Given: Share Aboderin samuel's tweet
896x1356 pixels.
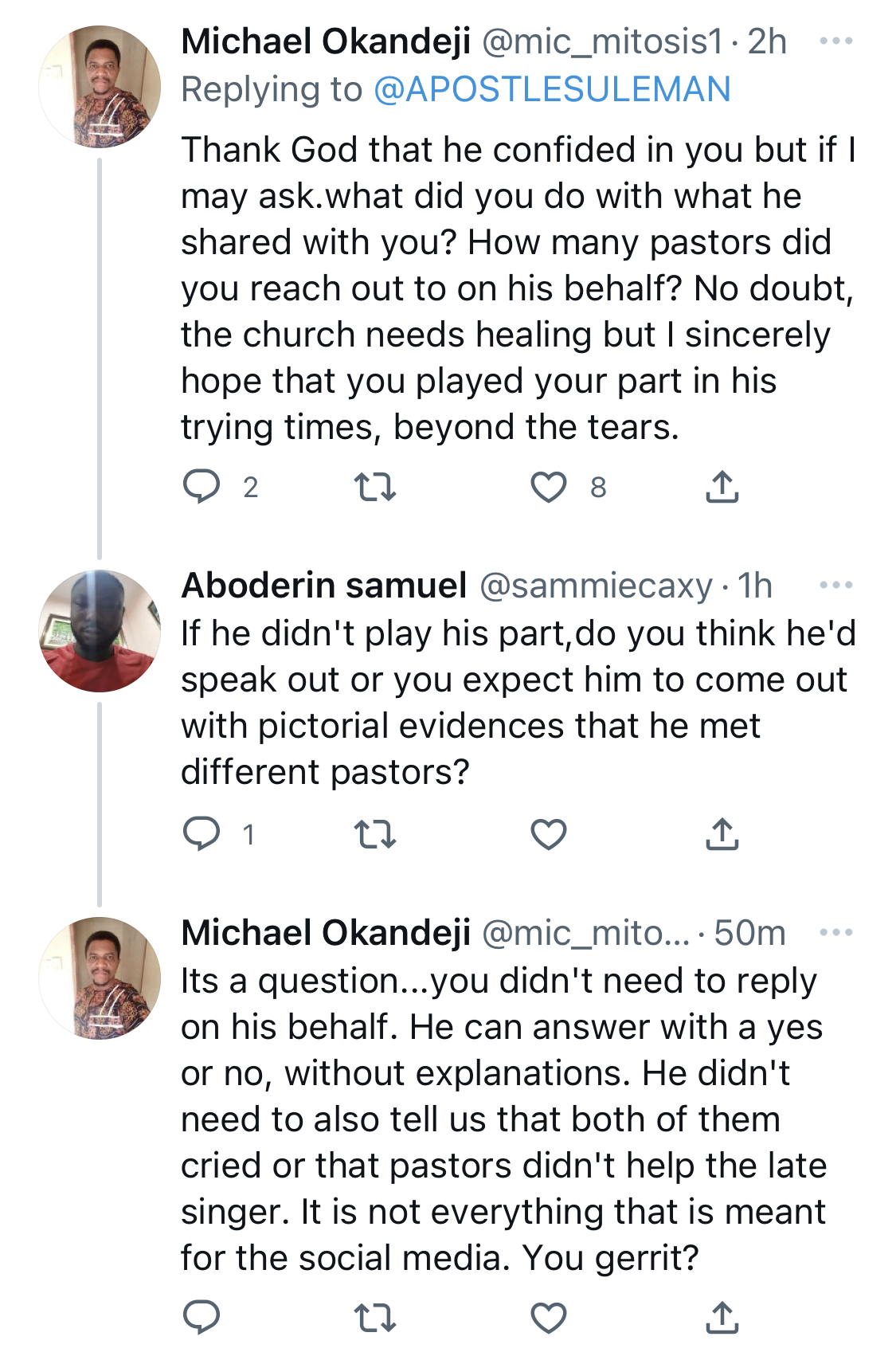Looking at the screenshot, I should [722, 834].
